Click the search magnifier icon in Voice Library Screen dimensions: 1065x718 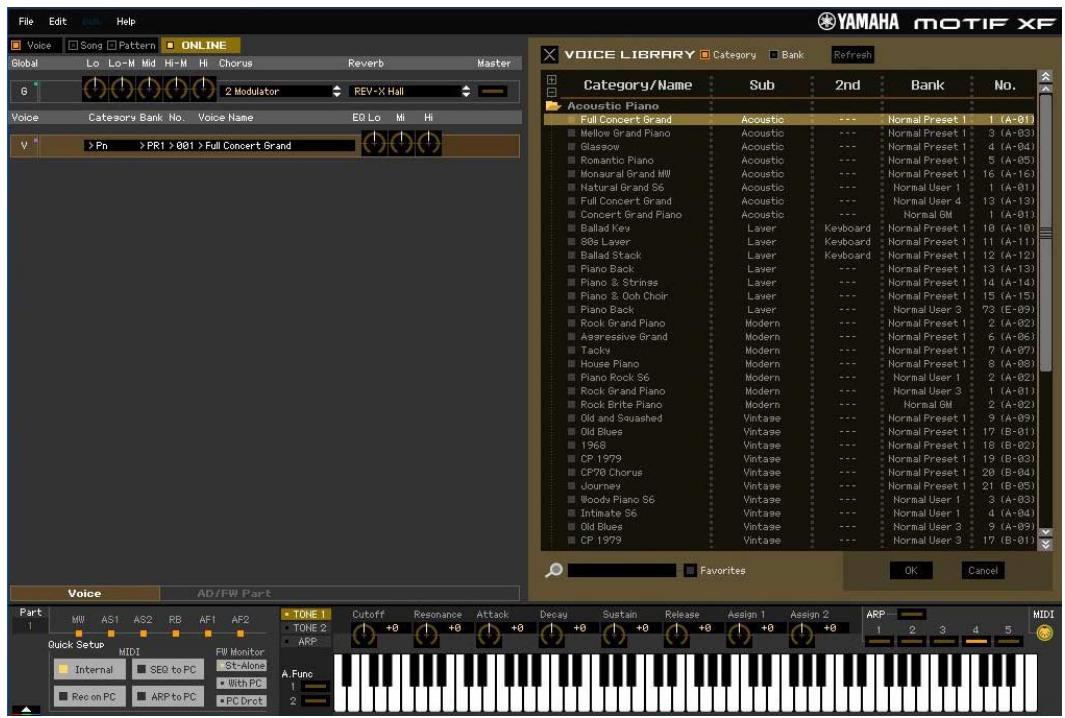(x=554, y=570)
